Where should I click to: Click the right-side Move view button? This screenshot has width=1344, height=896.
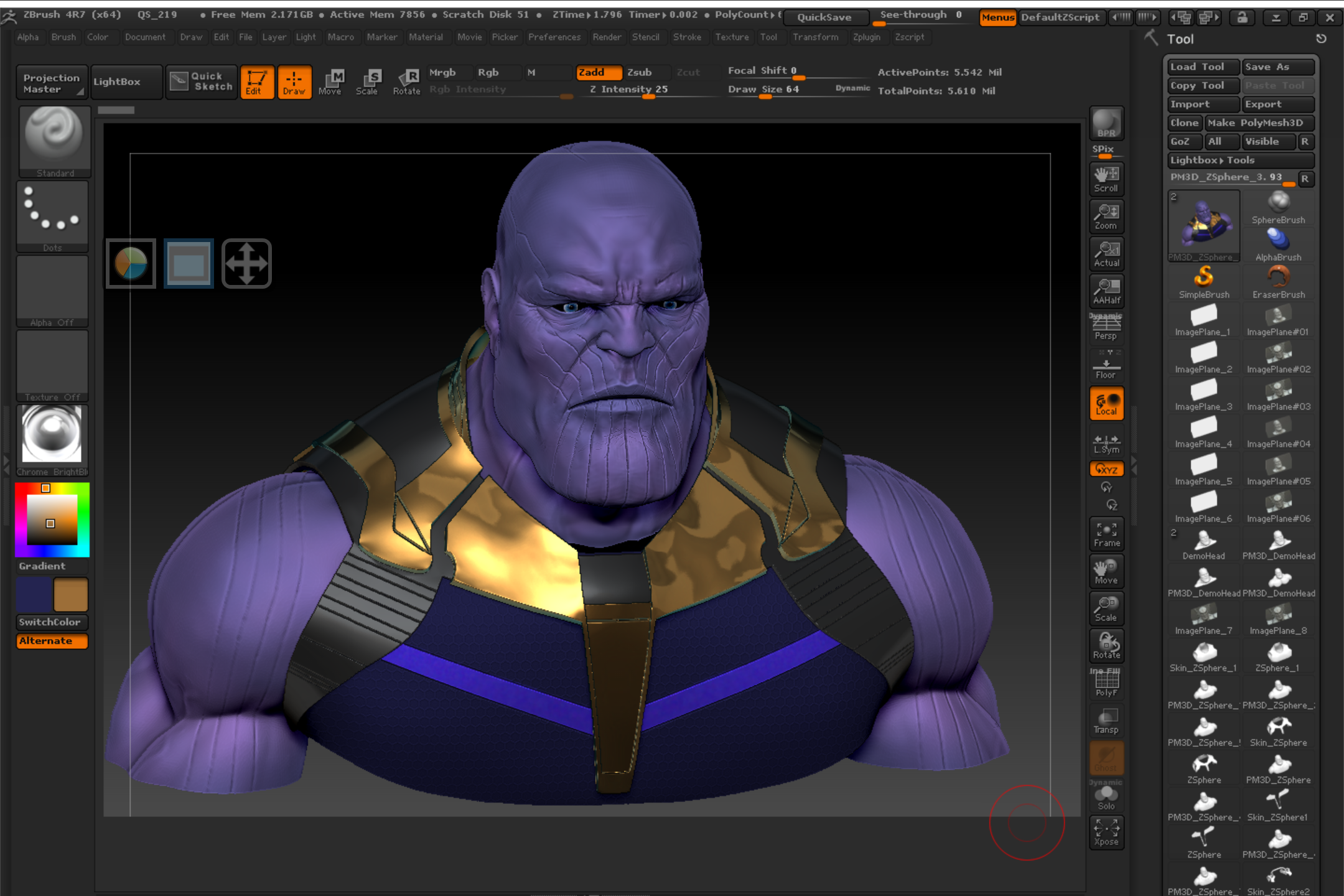click(1106, 571)
